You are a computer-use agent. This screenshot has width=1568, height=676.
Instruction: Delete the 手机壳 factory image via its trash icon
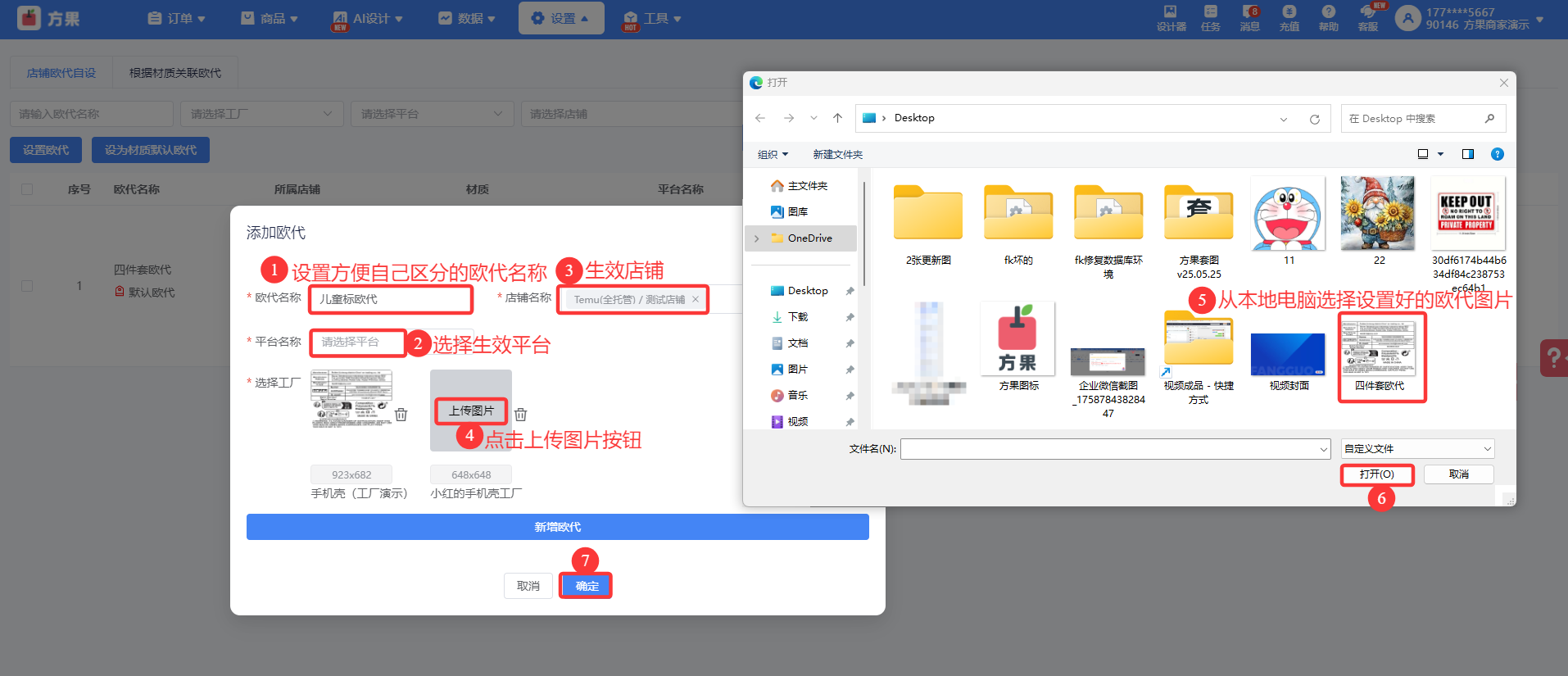pyautogui.click(x=401, y=415)
